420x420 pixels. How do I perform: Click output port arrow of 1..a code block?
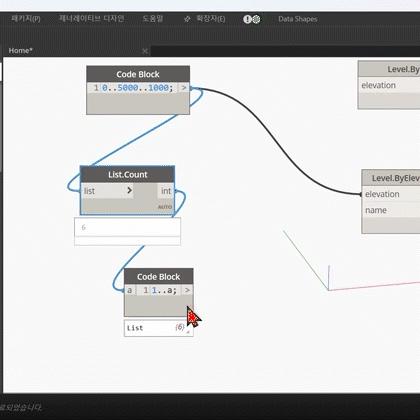(187, 290)
